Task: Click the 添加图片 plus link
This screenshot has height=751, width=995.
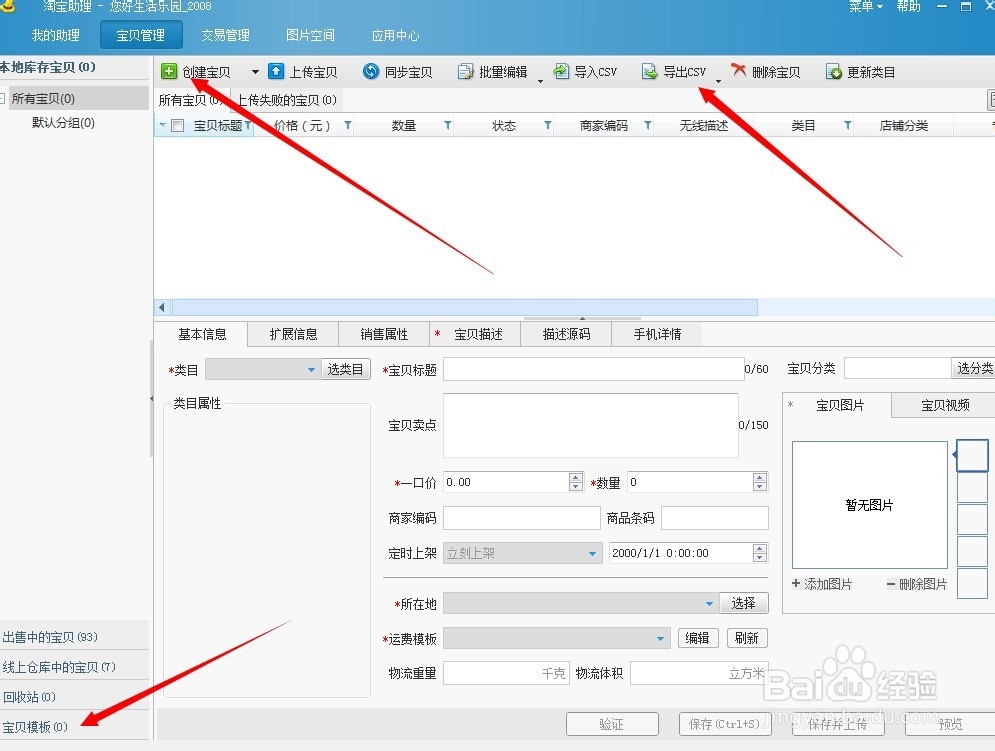Action: [x=822, y=583]
